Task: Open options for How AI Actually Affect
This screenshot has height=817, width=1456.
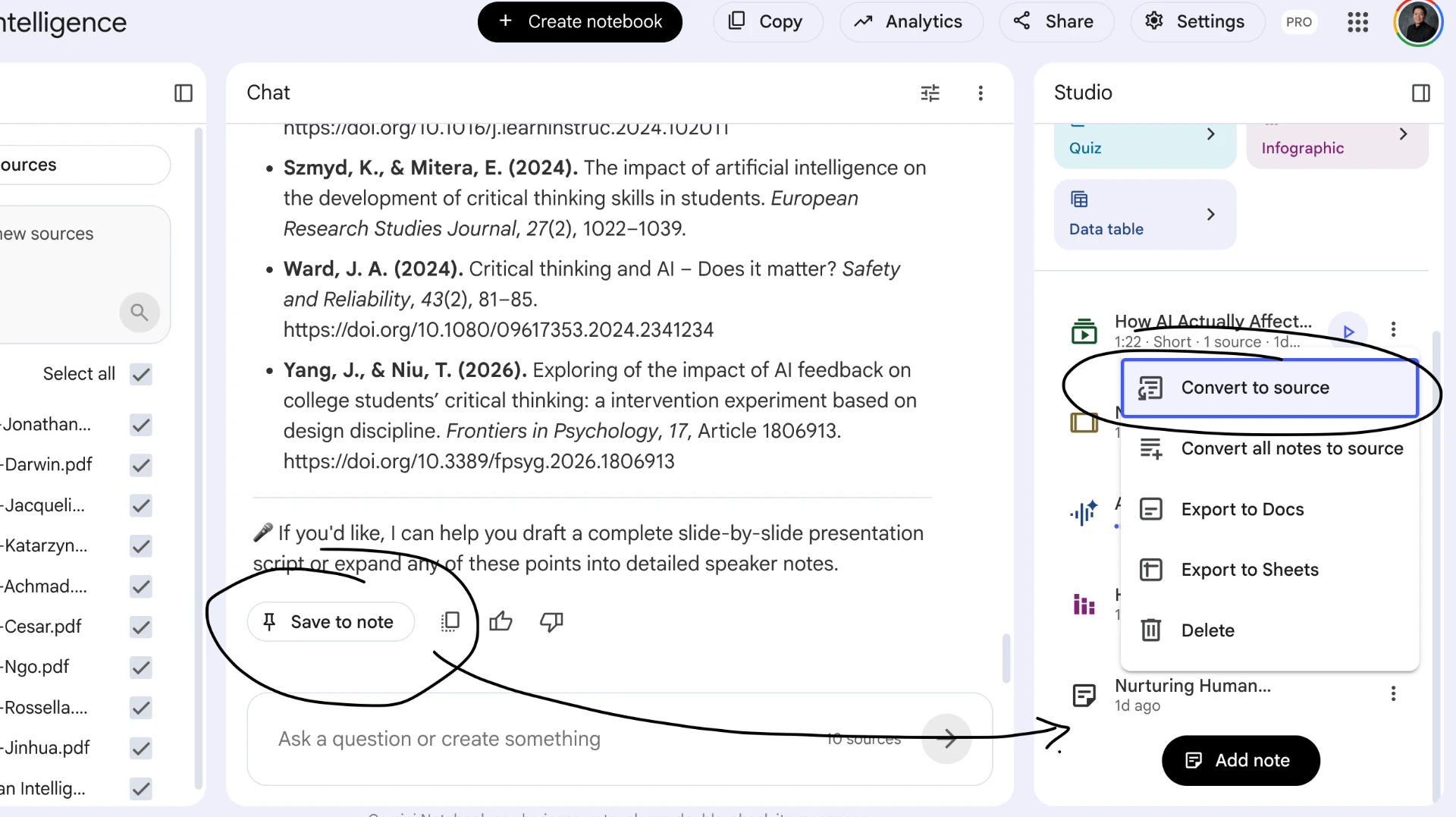Action: click(x=1393, y=329)
